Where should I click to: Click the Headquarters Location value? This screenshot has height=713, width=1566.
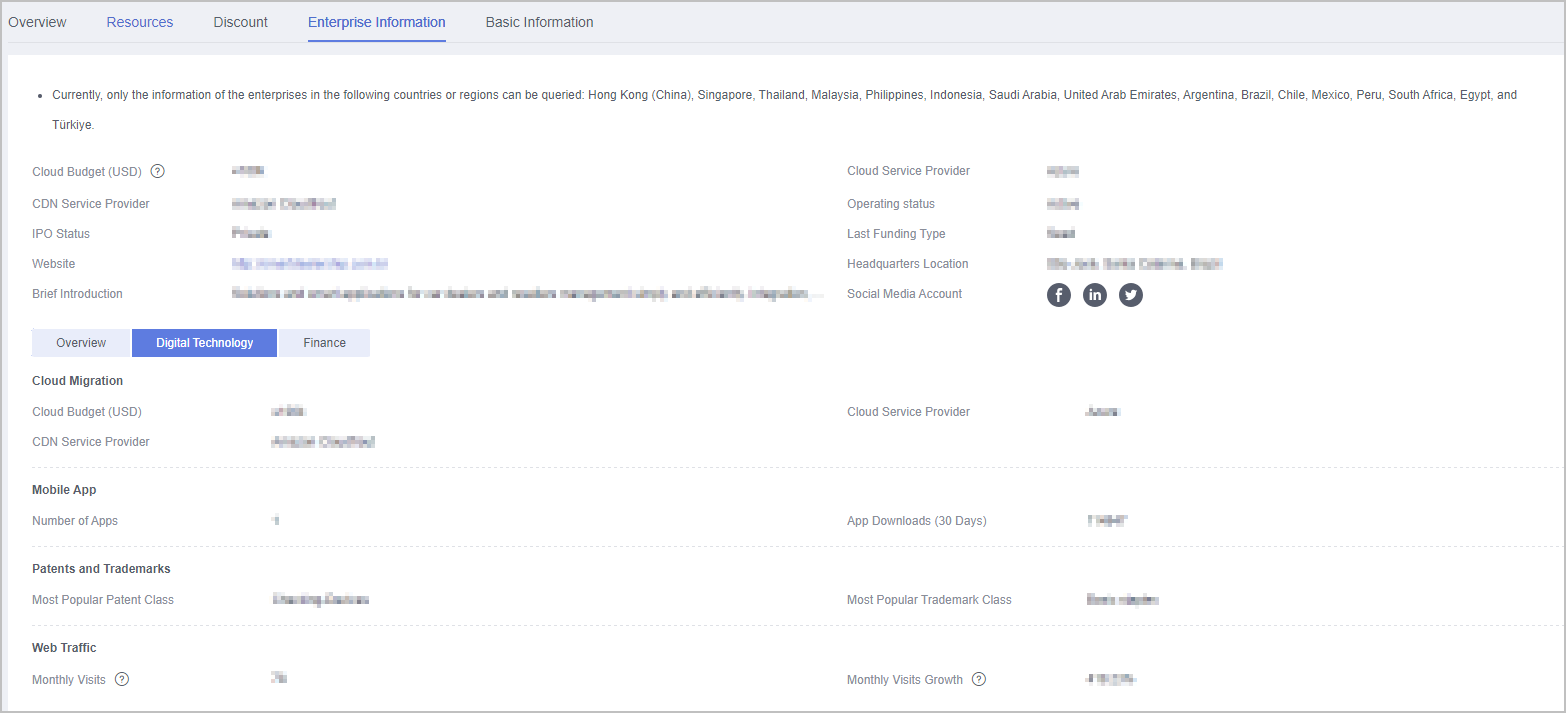point(1134,264)
